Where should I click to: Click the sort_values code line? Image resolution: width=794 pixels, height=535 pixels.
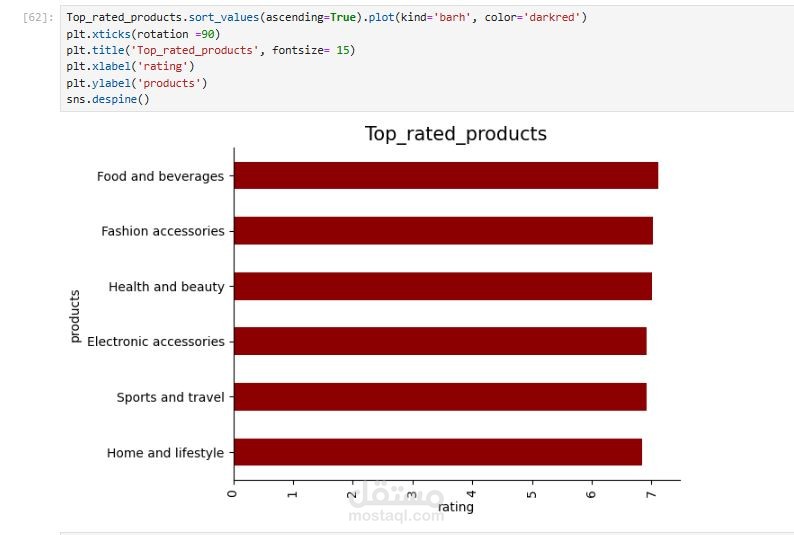[x=327, y=17]
